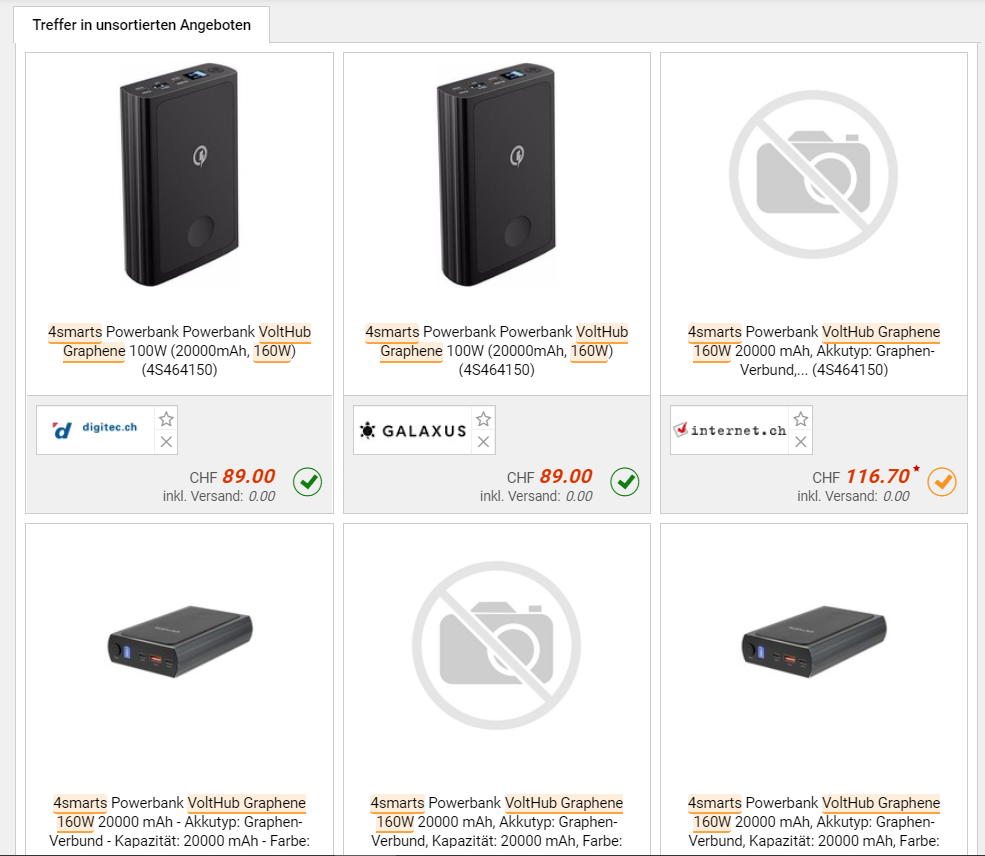Screen dimensions: 985x856
Task: Click green availability checkmark for digitec.ch offer
Action: (x=308, y=482)
